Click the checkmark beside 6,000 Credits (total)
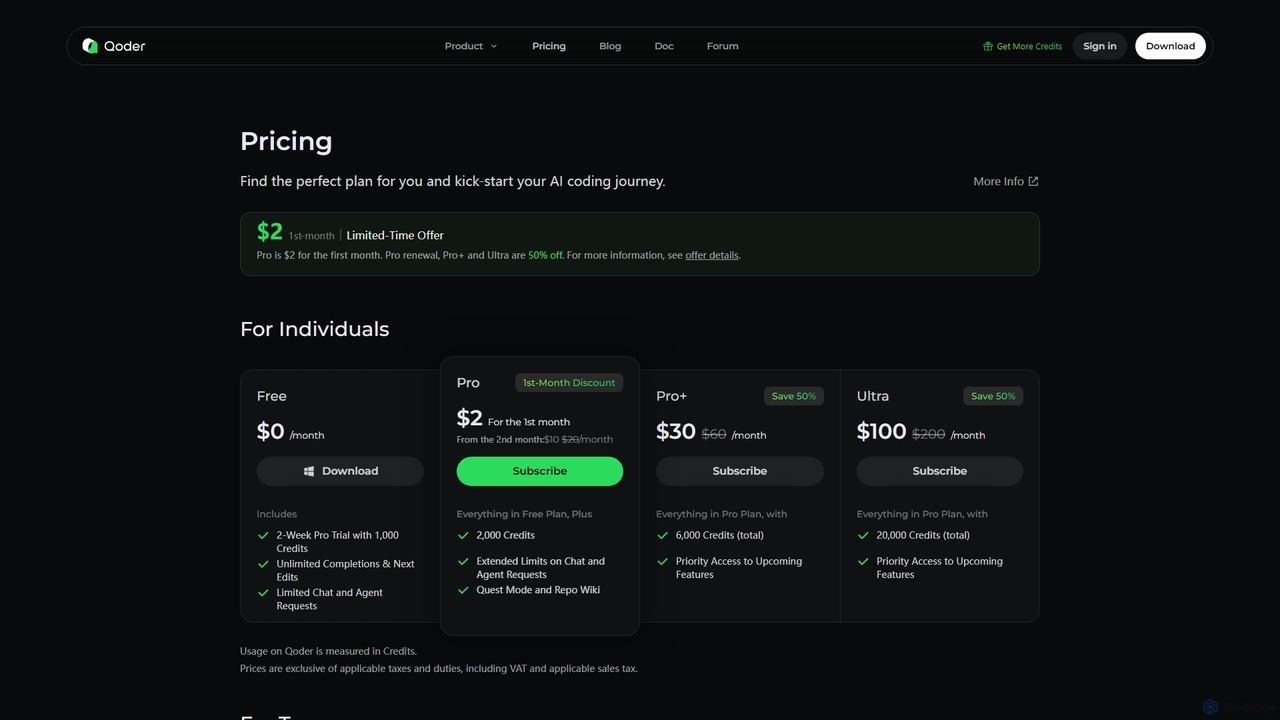 coord(663,535)
